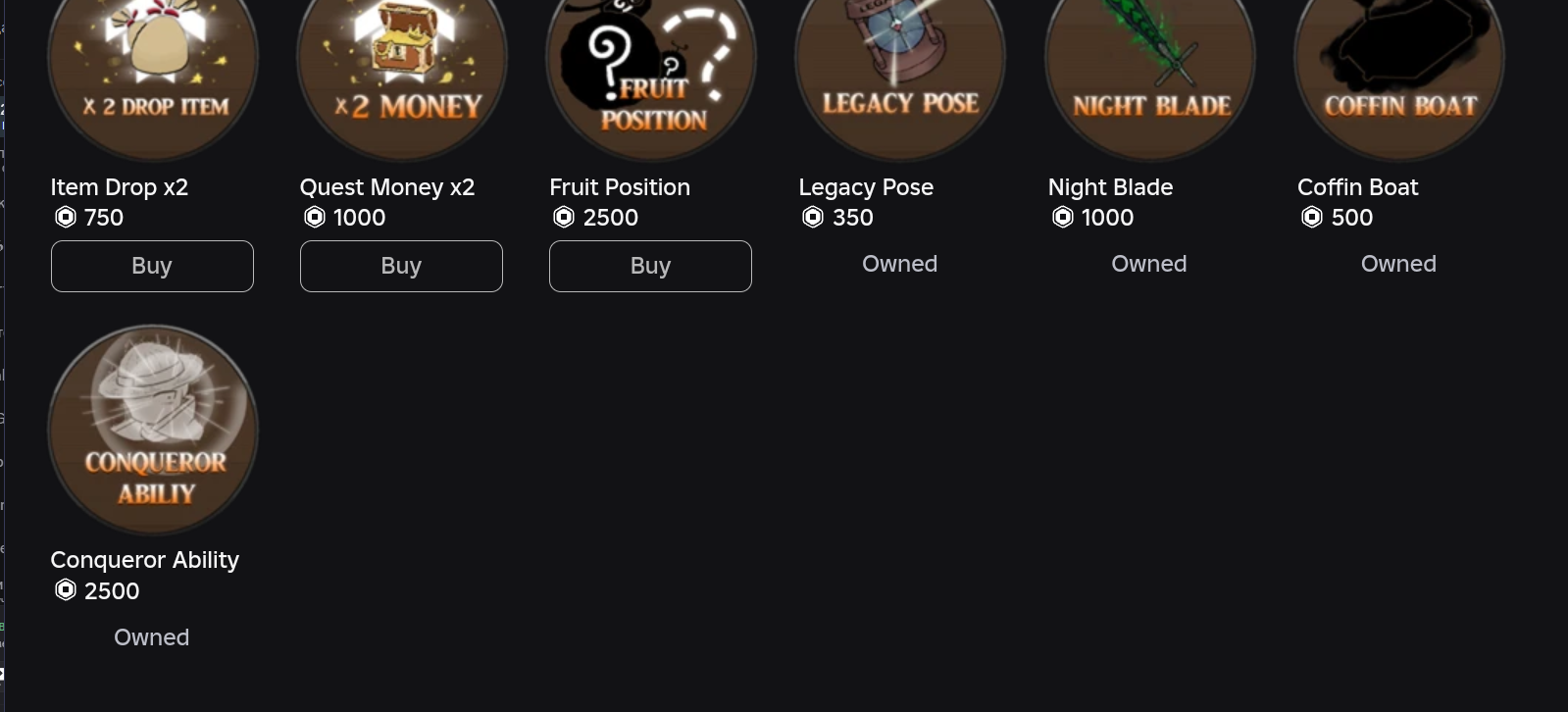Open the Fruit Position pass icon
Screen dimensions: 1568x712
(x=651, y=69)
